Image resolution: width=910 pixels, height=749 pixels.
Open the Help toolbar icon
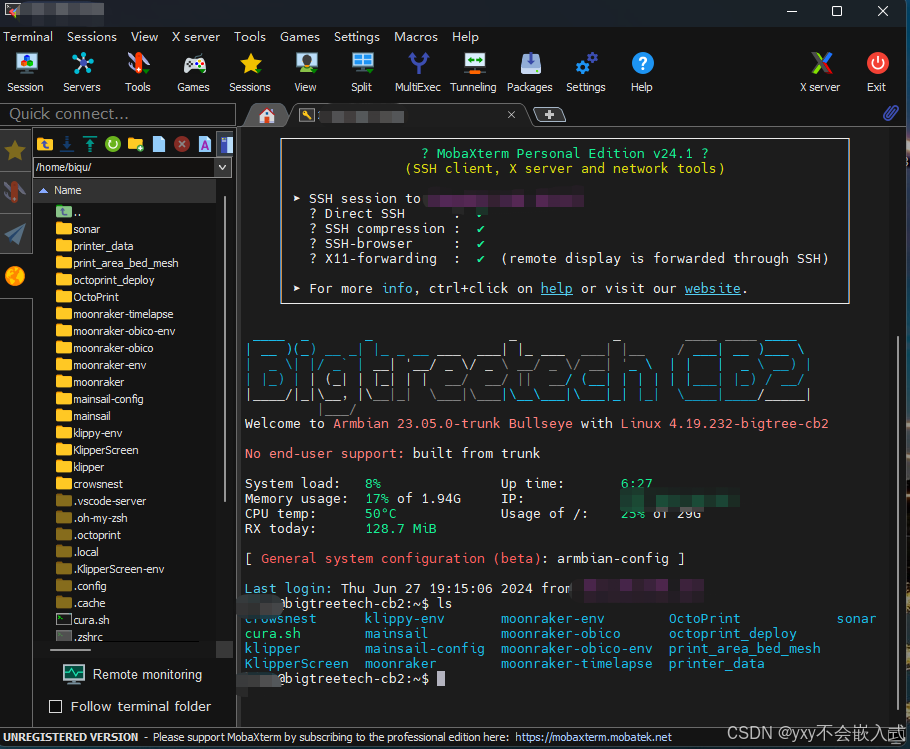click(x=642, y=73)
